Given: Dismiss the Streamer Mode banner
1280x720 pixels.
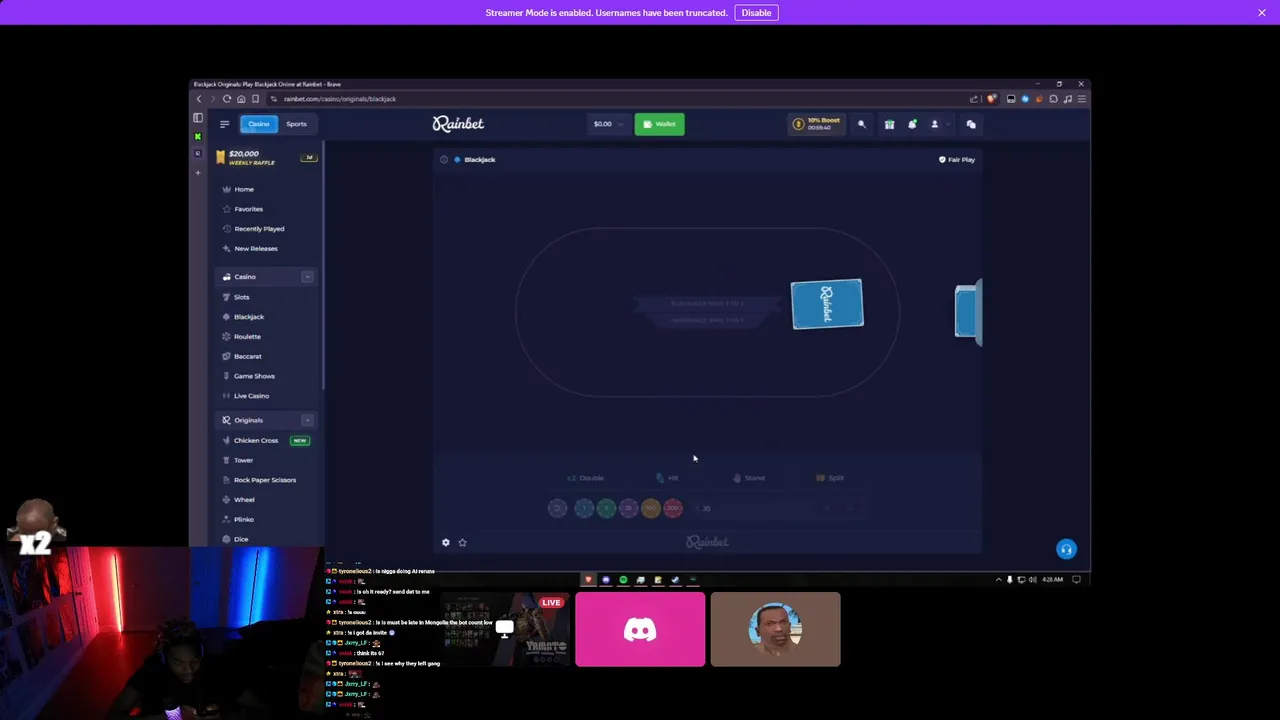Looking at the screenshot, I should point(1262,13).
